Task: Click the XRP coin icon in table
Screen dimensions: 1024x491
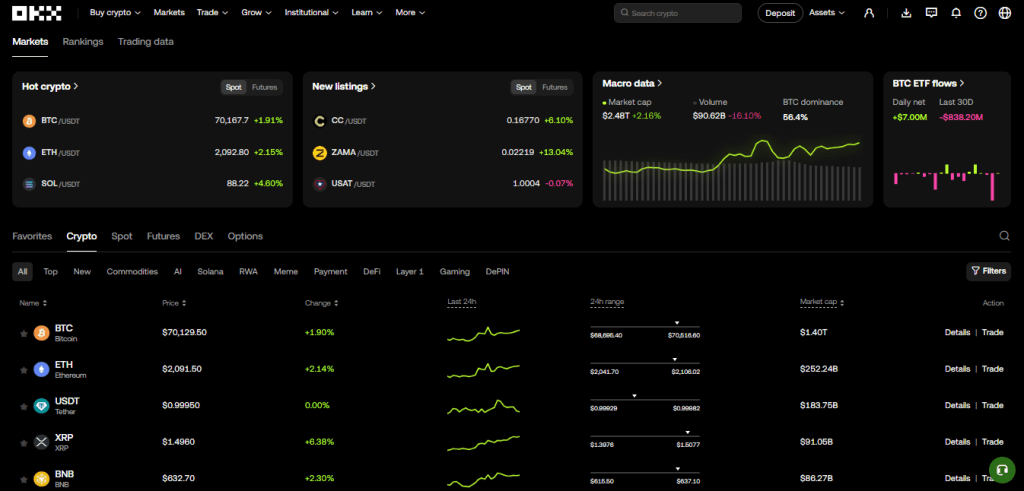Action: [x=42, y=442]
